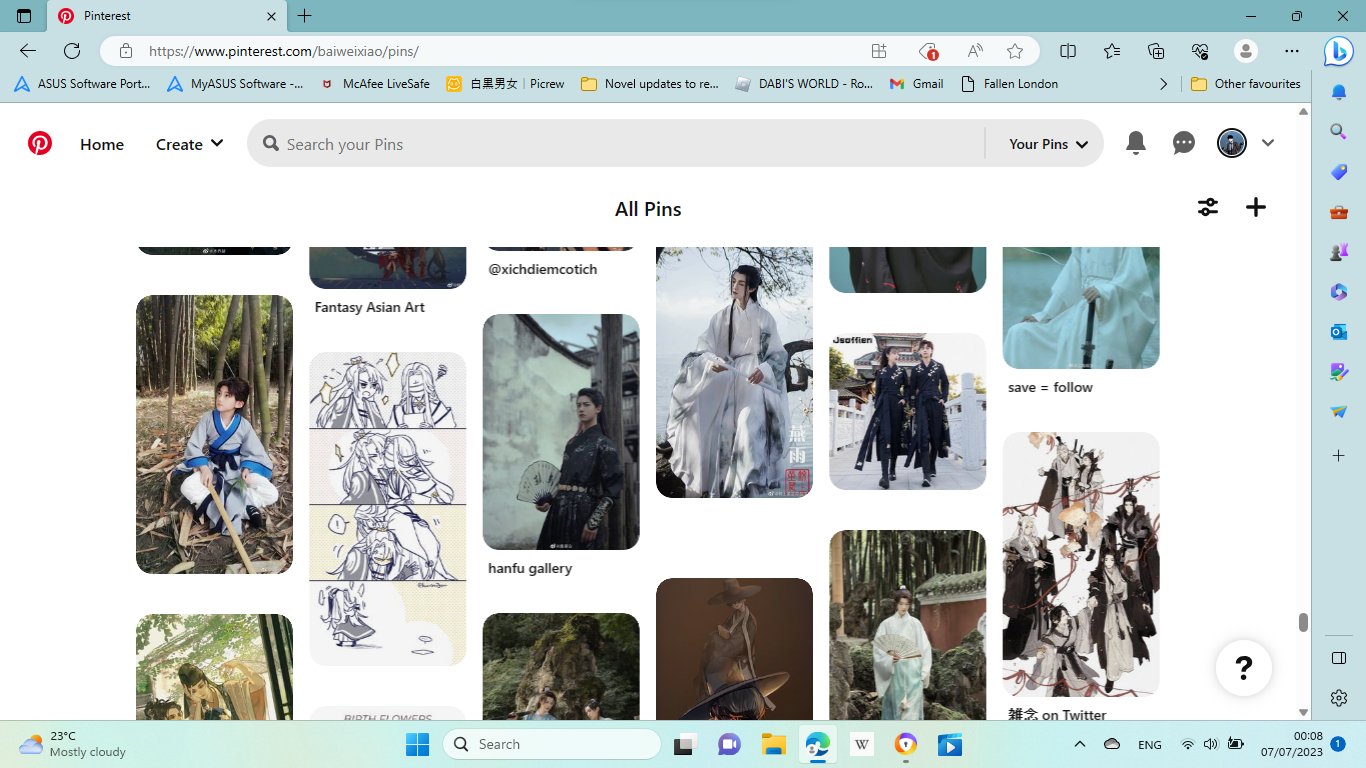Expand the Create dropdown menu

[189, 144]
